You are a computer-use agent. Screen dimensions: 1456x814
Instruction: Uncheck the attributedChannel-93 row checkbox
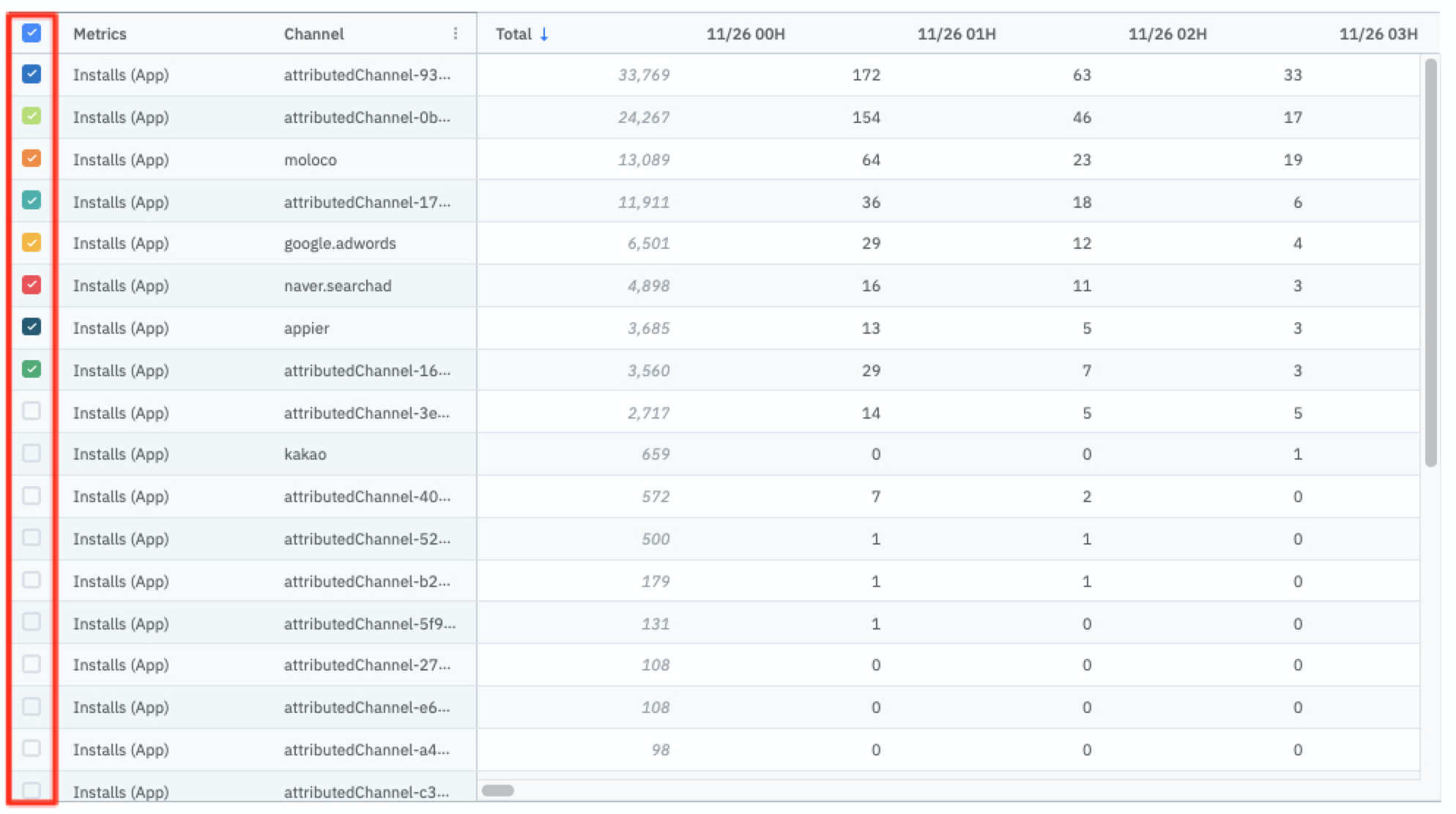click(31, 74)
